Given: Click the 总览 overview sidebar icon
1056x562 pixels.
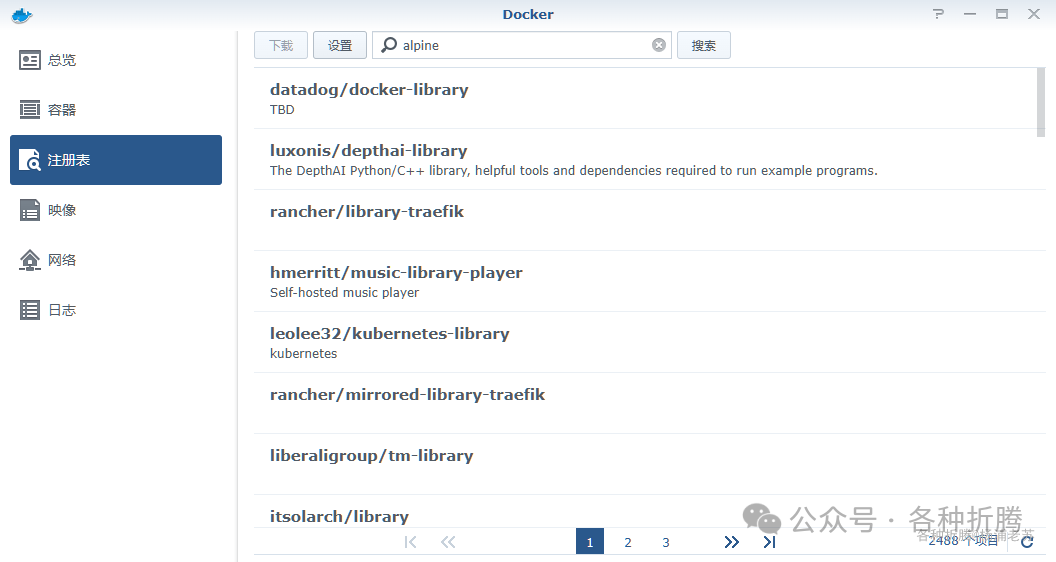Looking at the screenshot, I should point(30,60).
